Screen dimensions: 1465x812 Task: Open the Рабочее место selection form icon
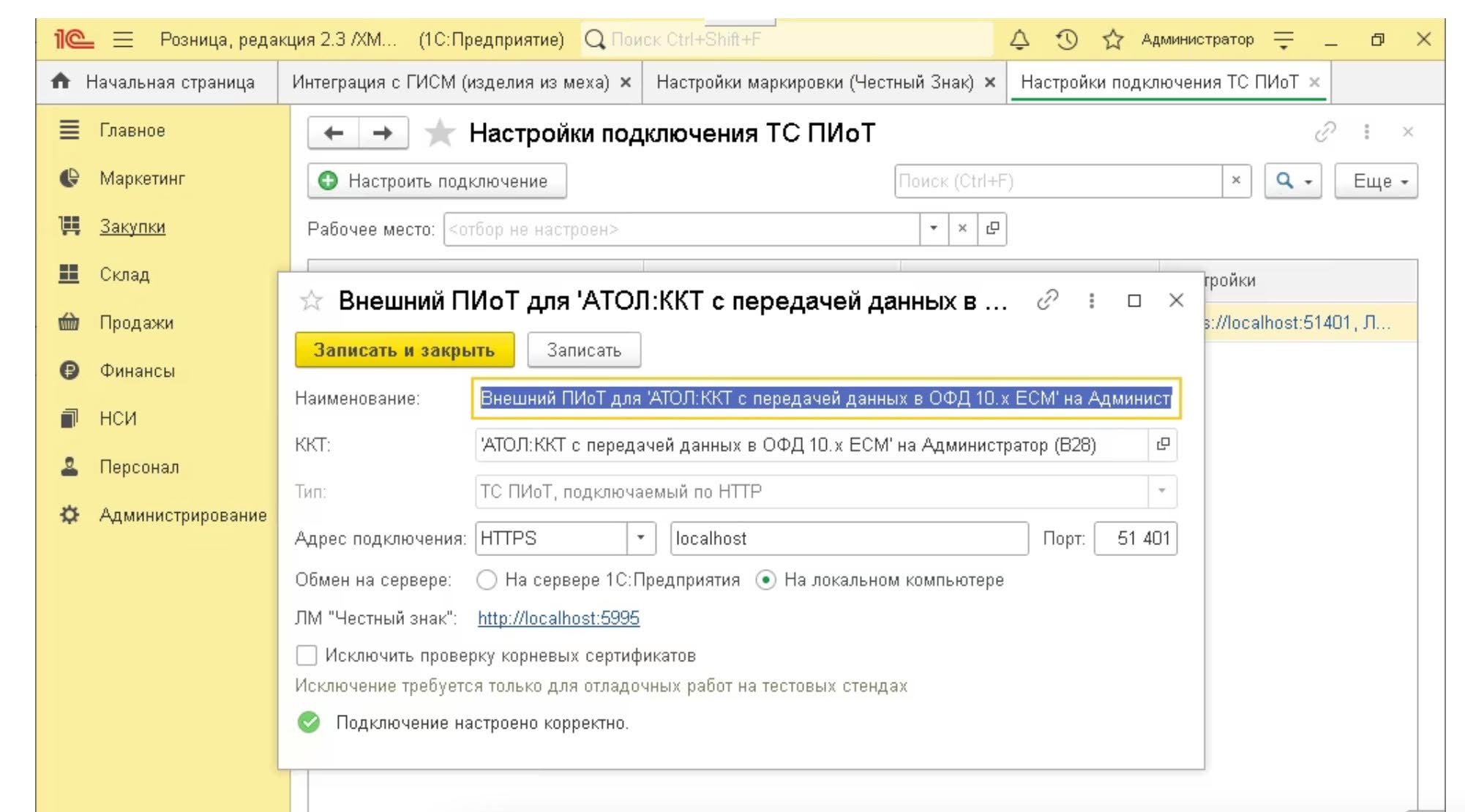pos(992,229)
